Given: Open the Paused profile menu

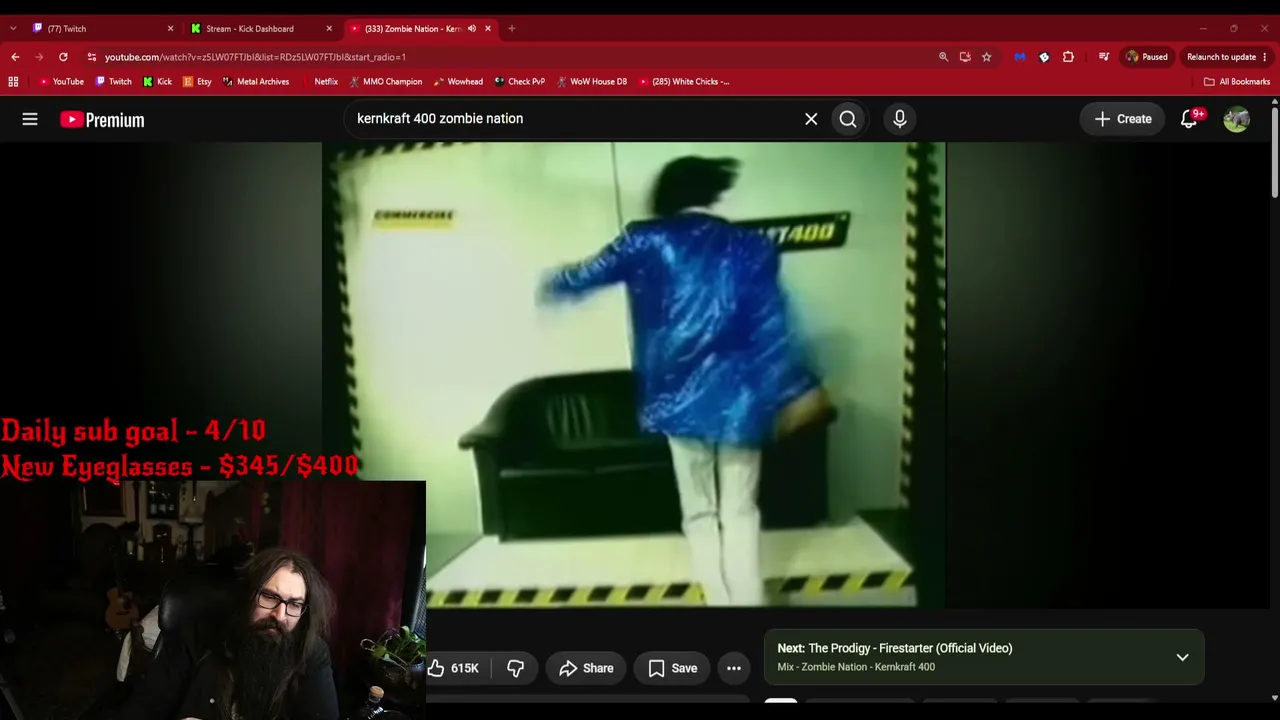Looking at the screenshot, I should tap(1147, 57).
